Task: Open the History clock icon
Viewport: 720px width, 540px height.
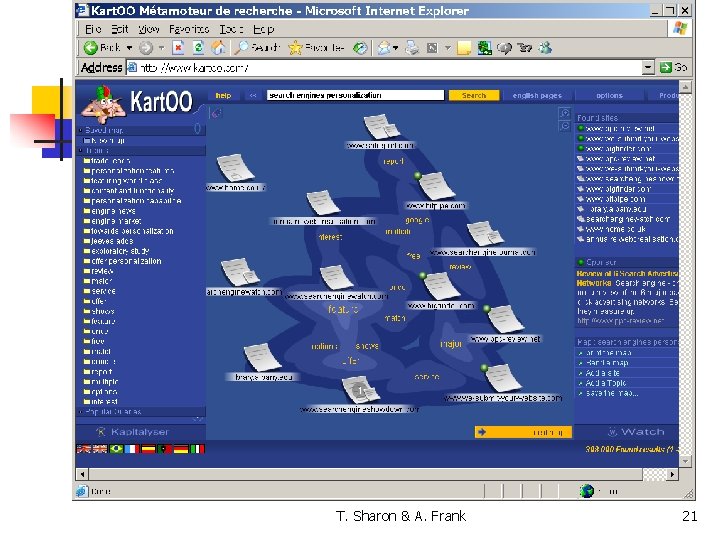Action: [360, 48]
